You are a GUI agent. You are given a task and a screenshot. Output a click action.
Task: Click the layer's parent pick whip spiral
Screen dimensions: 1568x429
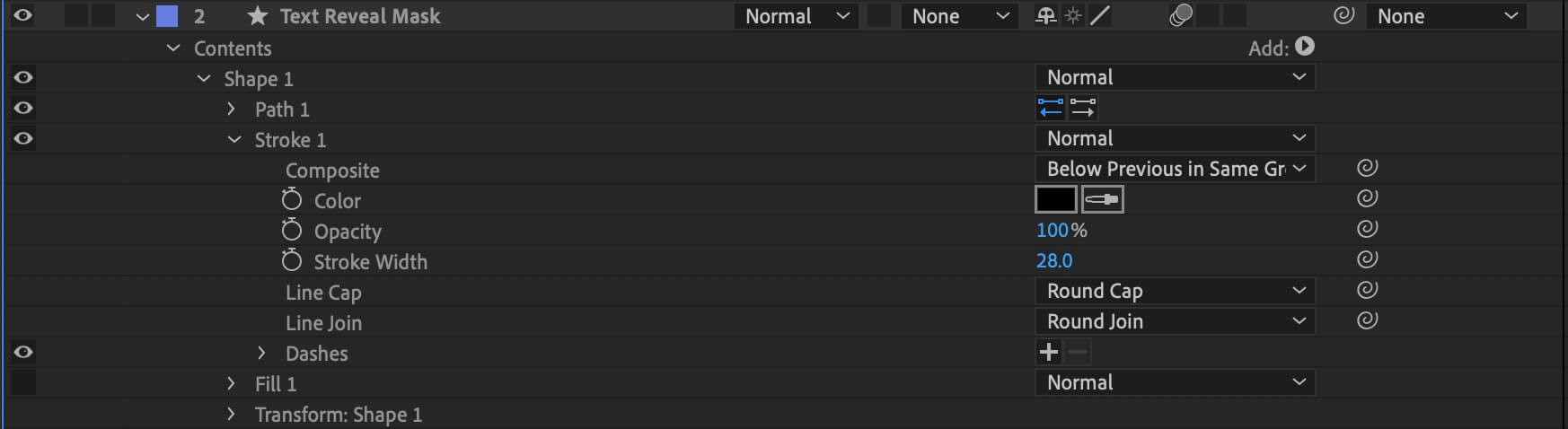click(1343, 15)
